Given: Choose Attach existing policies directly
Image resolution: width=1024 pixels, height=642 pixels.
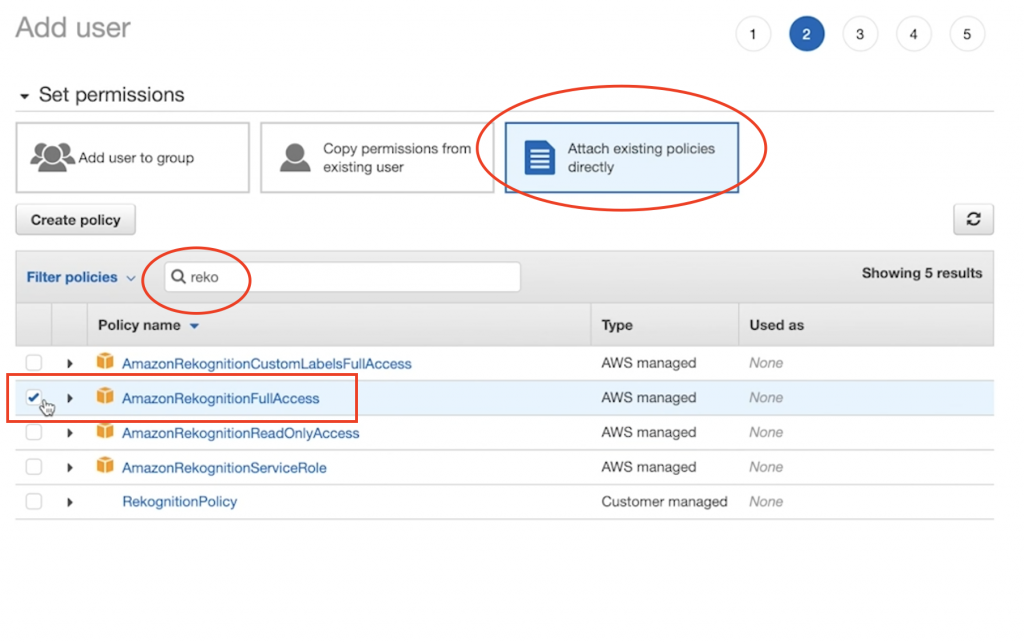Looking at the screenshot, I should click(622, 157).
